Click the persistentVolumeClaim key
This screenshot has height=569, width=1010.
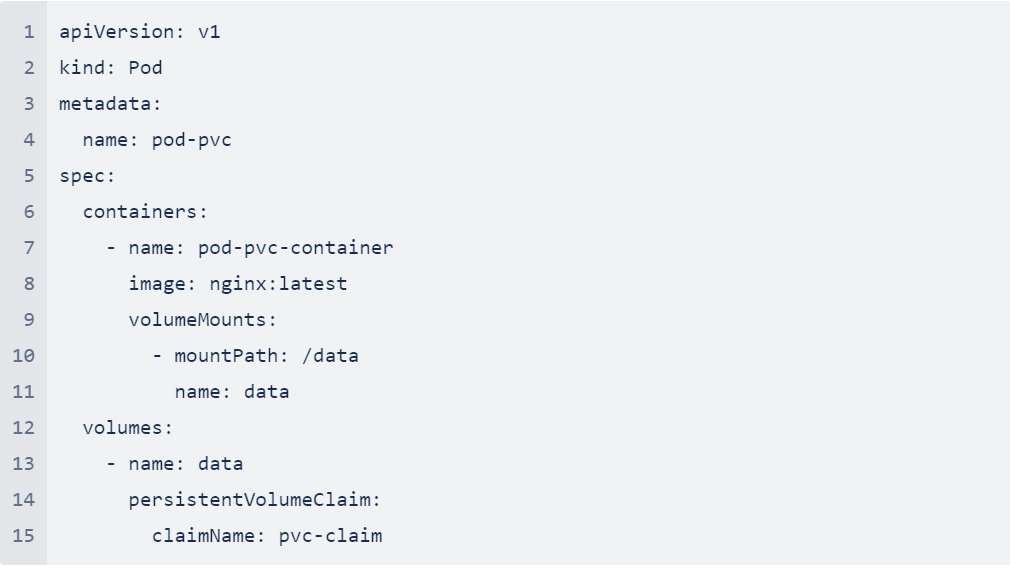pos(249,500)
